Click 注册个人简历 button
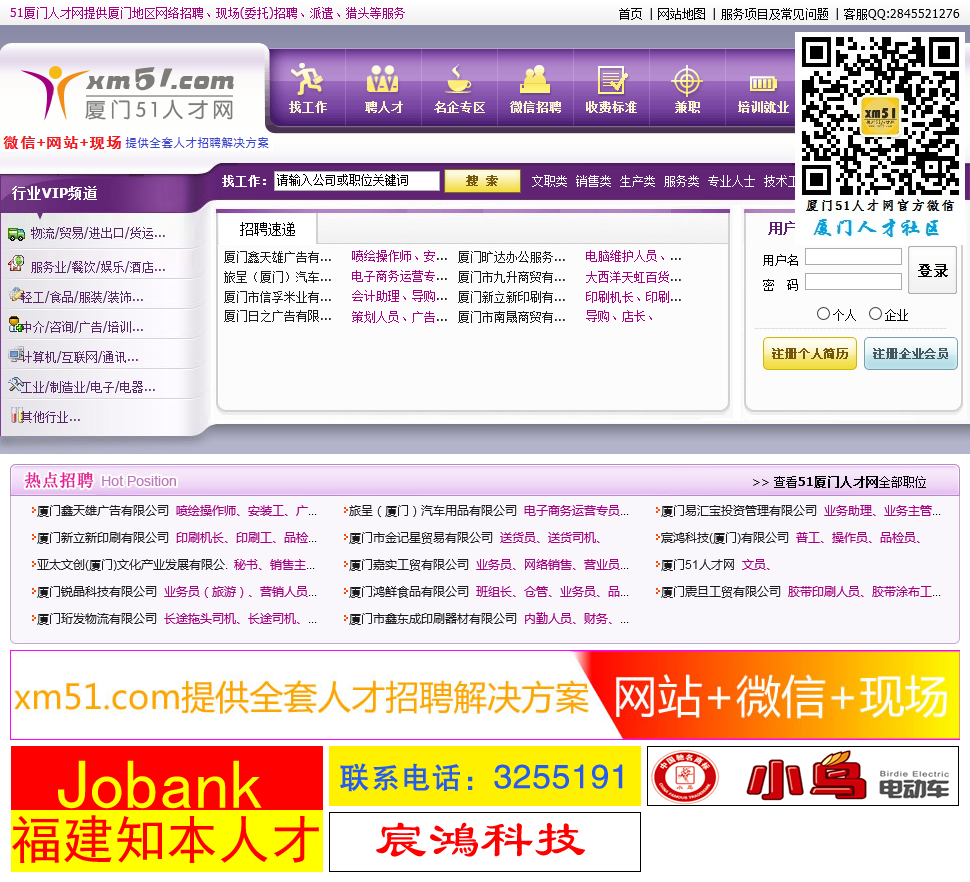This screenshot has height=882, width=970. point(810,353)
